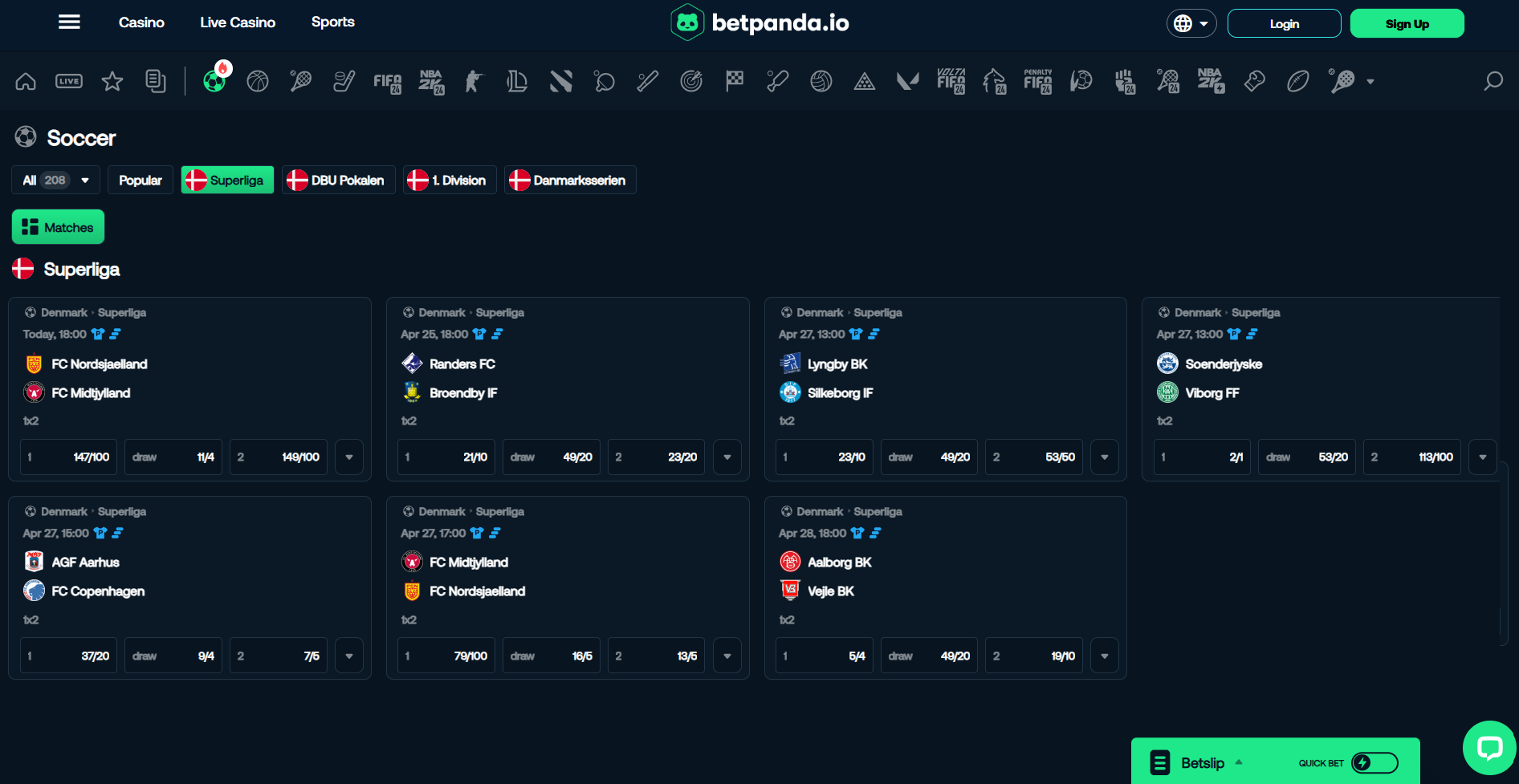Expand more markets for AGF Aarhus match
Viewport: 1519px width, 784px height.
coord(349,656)
